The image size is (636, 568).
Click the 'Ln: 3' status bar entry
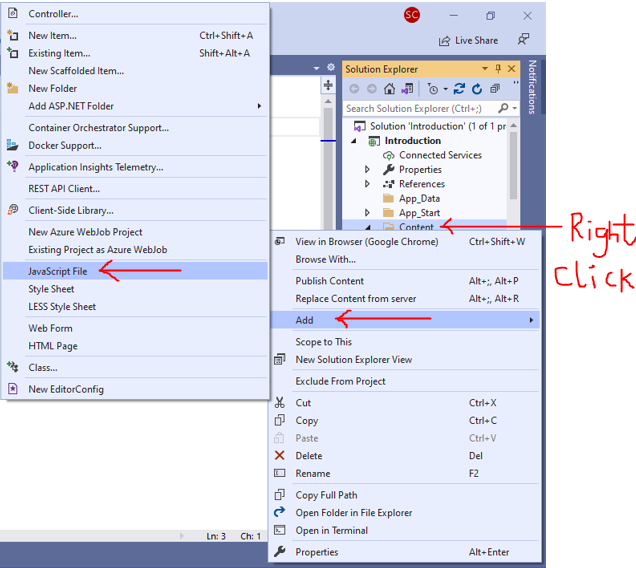pos(216,536)
